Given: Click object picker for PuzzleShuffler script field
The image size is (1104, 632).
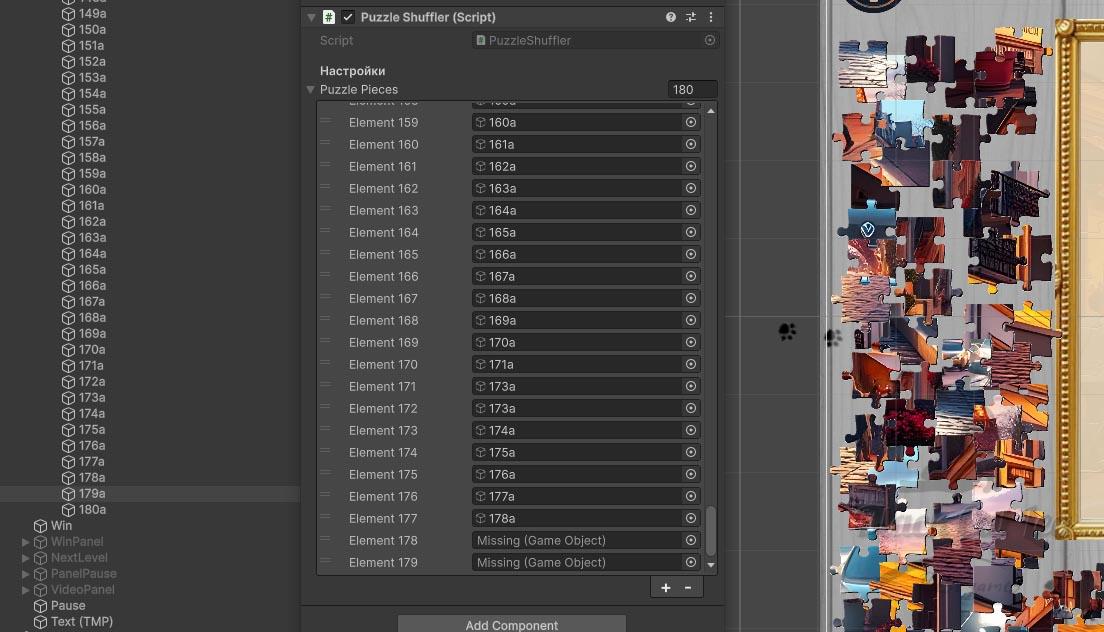Looking at the screenshot, I should [x=710, y=40].
